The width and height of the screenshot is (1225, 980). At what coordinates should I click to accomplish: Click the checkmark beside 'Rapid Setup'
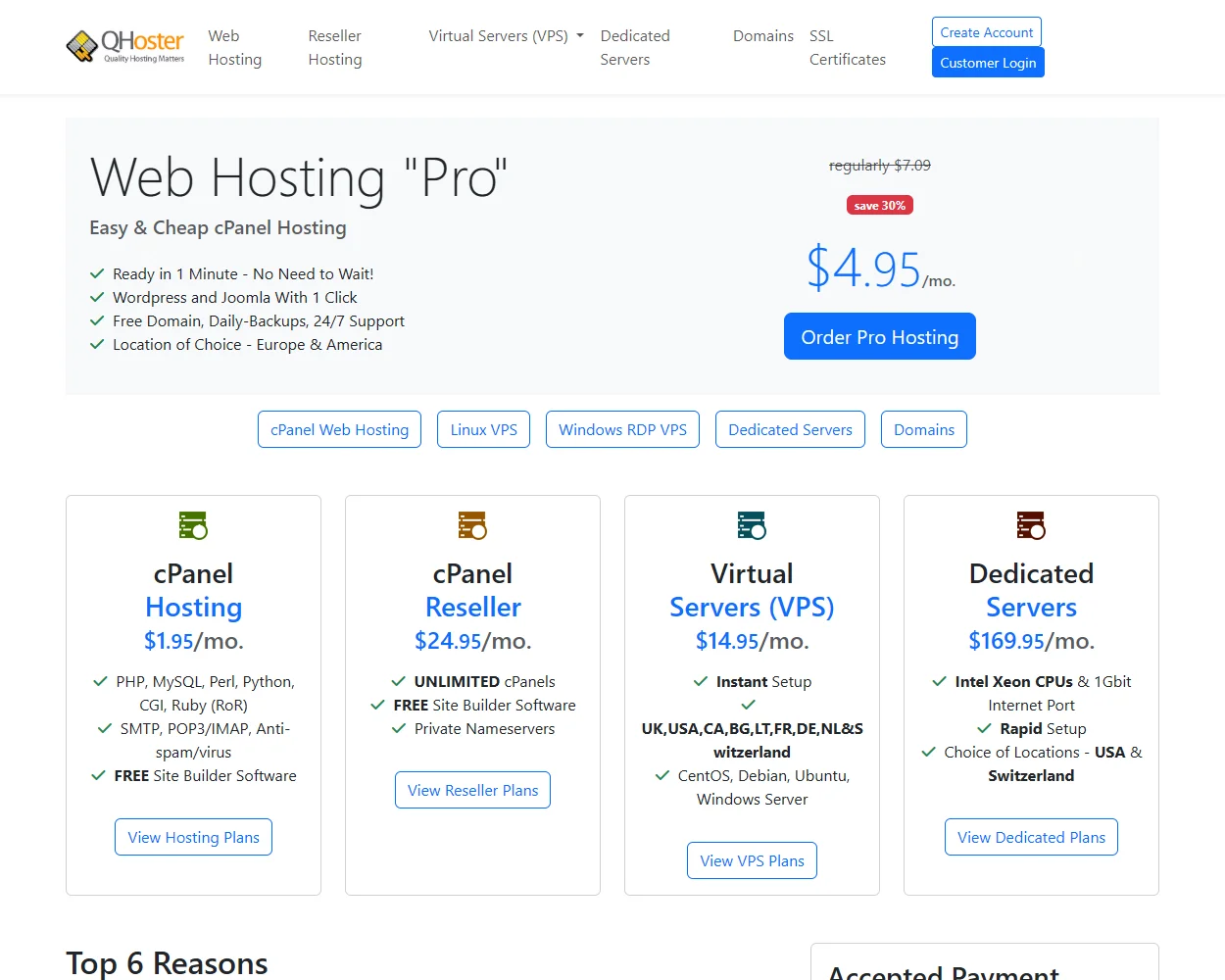point(985,728)
